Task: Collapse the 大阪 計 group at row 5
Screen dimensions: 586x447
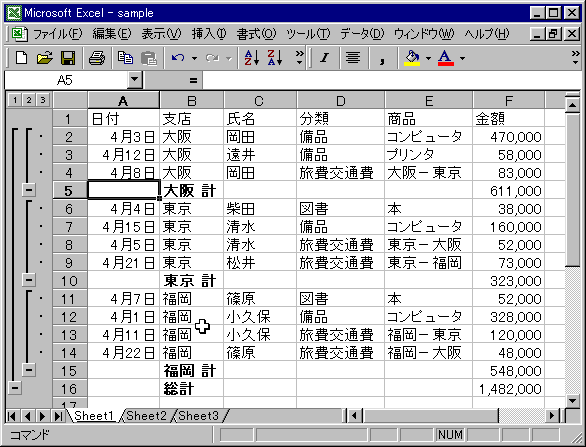Action: click(29, 190)
